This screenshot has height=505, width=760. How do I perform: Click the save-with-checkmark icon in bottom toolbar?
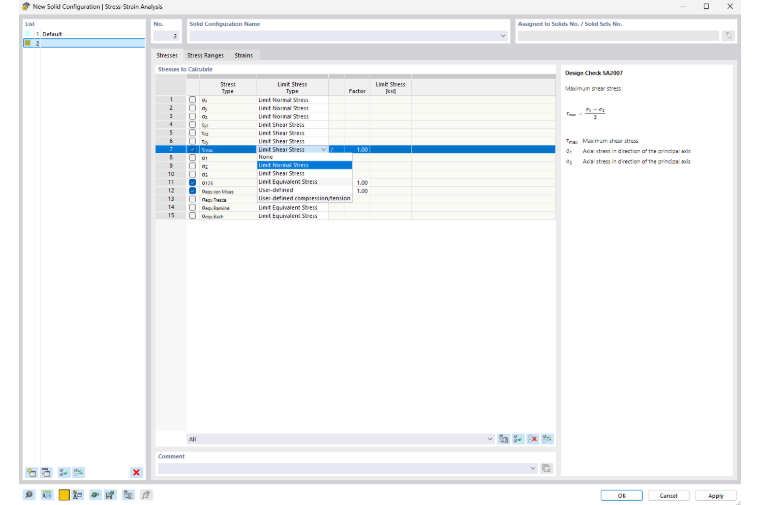[x=111, y=495]
